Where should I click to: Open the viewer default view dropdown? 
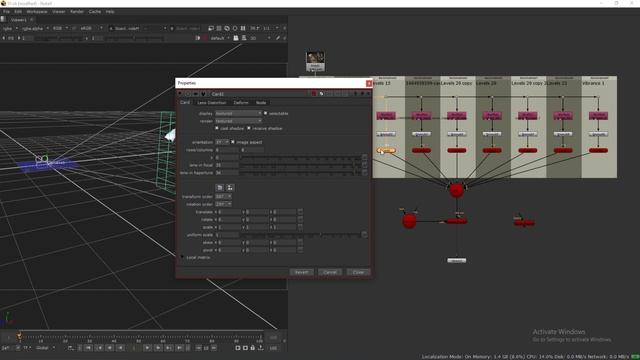pyautogui.click(x=220, y=38)
